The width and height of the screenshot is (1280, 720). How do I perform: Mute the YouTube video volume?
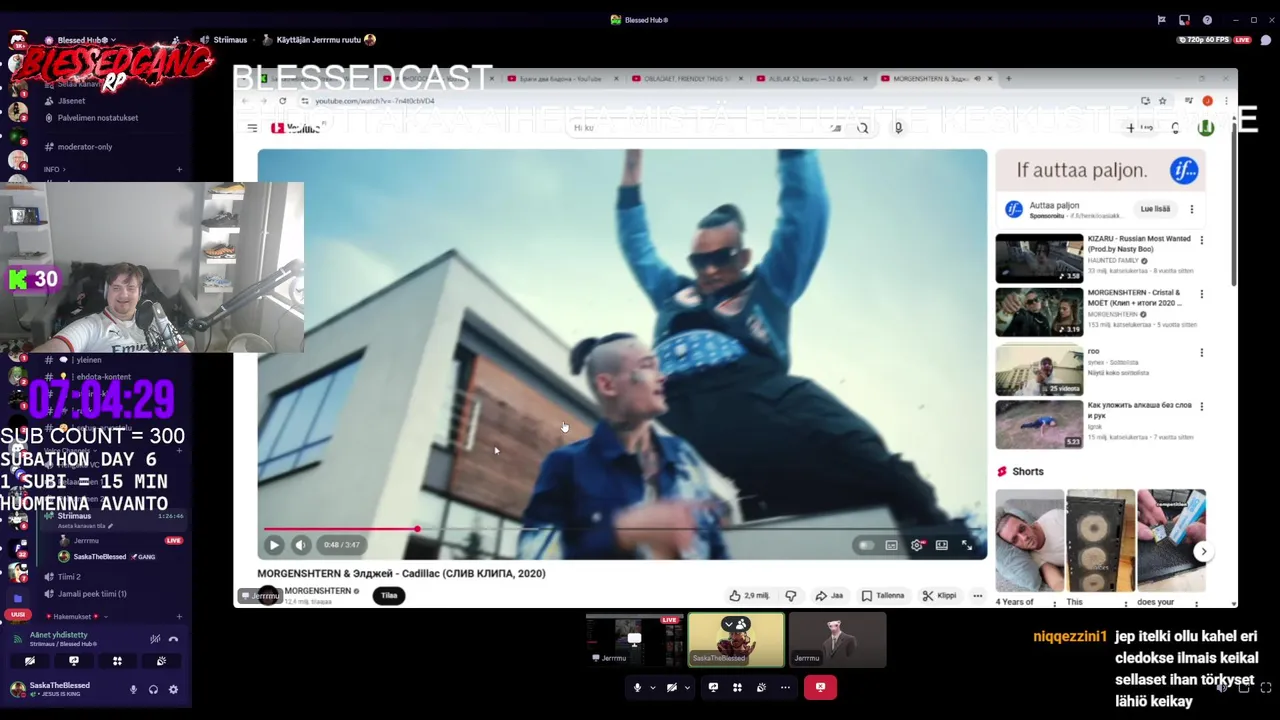(x=301, y=545)
